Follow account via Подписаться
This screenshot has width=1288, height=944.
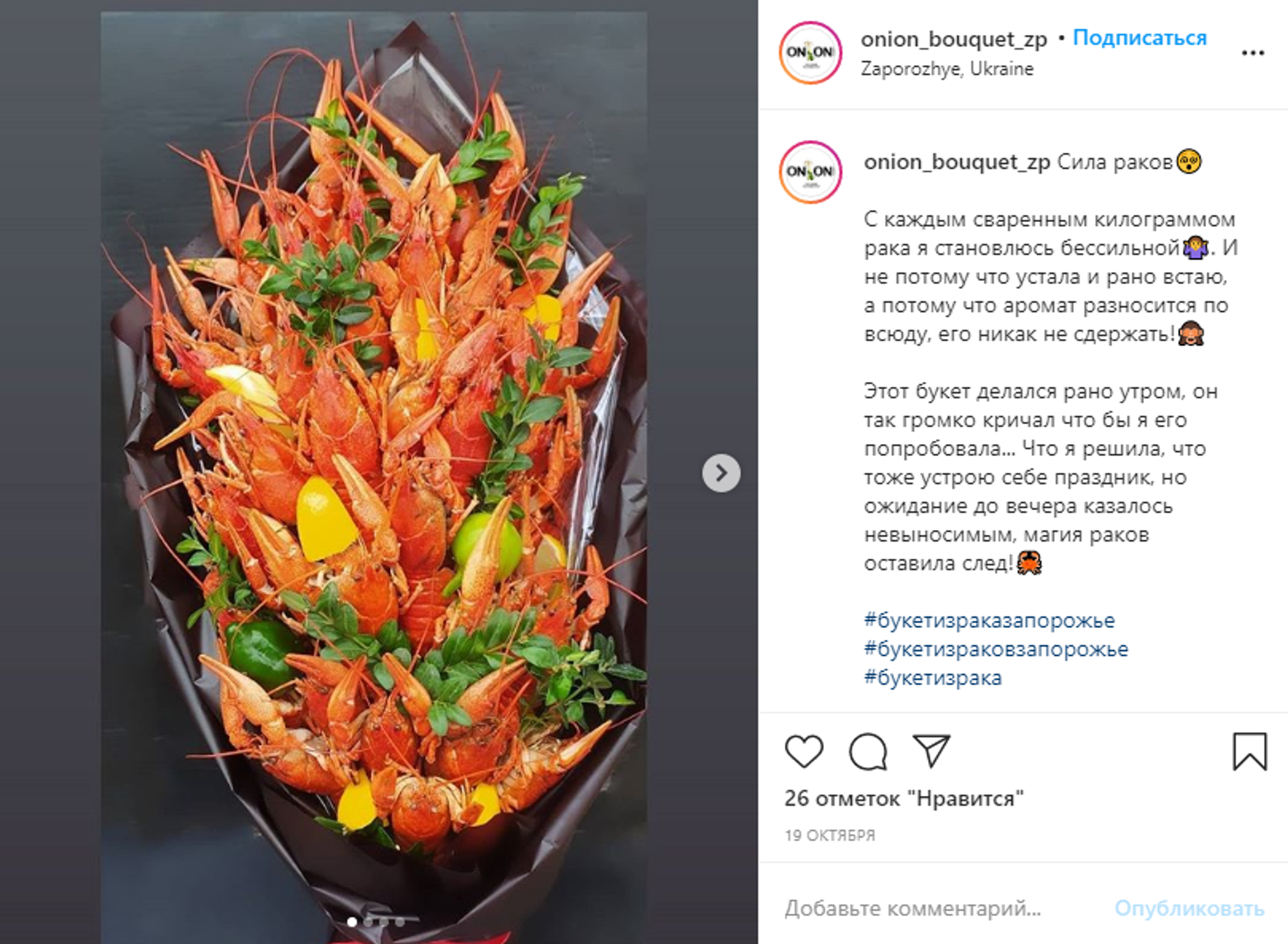(1139, 38)
